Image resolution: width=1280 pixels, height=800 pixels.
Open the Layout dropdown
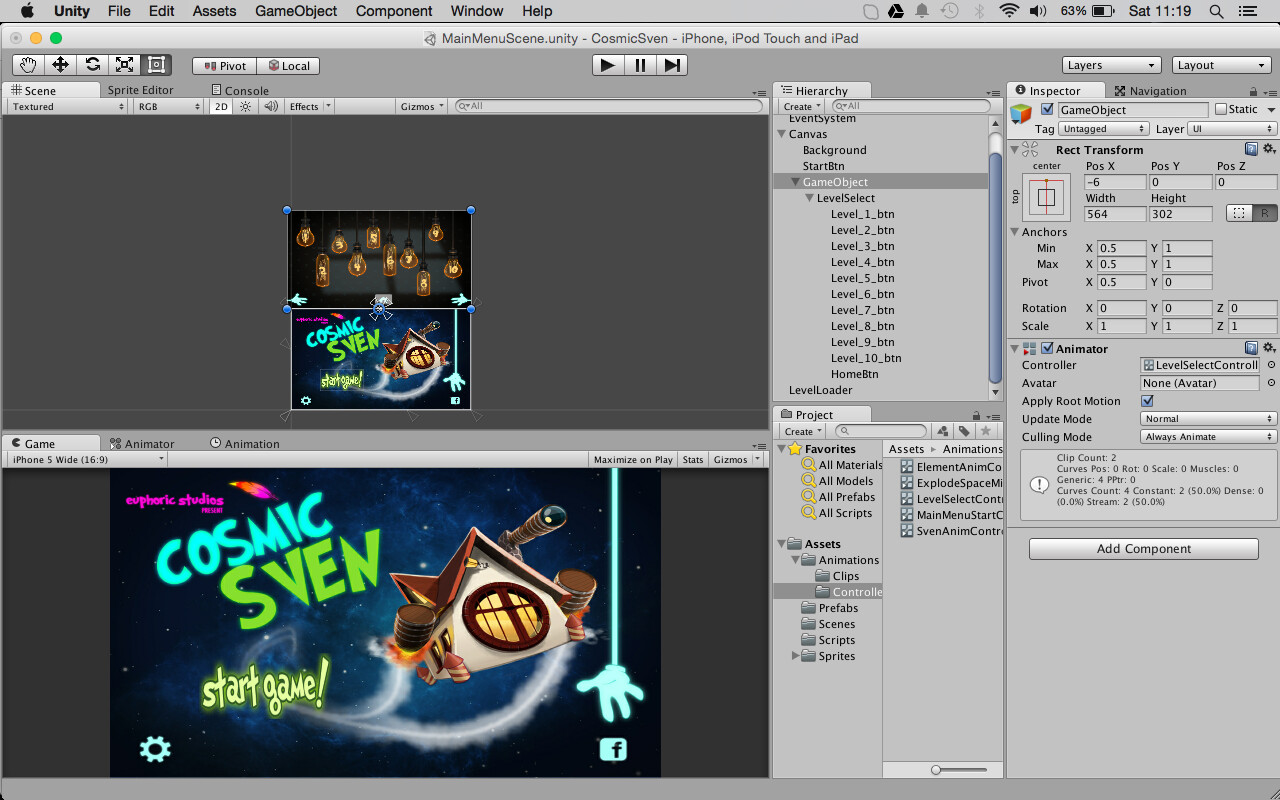(1221, 64)
